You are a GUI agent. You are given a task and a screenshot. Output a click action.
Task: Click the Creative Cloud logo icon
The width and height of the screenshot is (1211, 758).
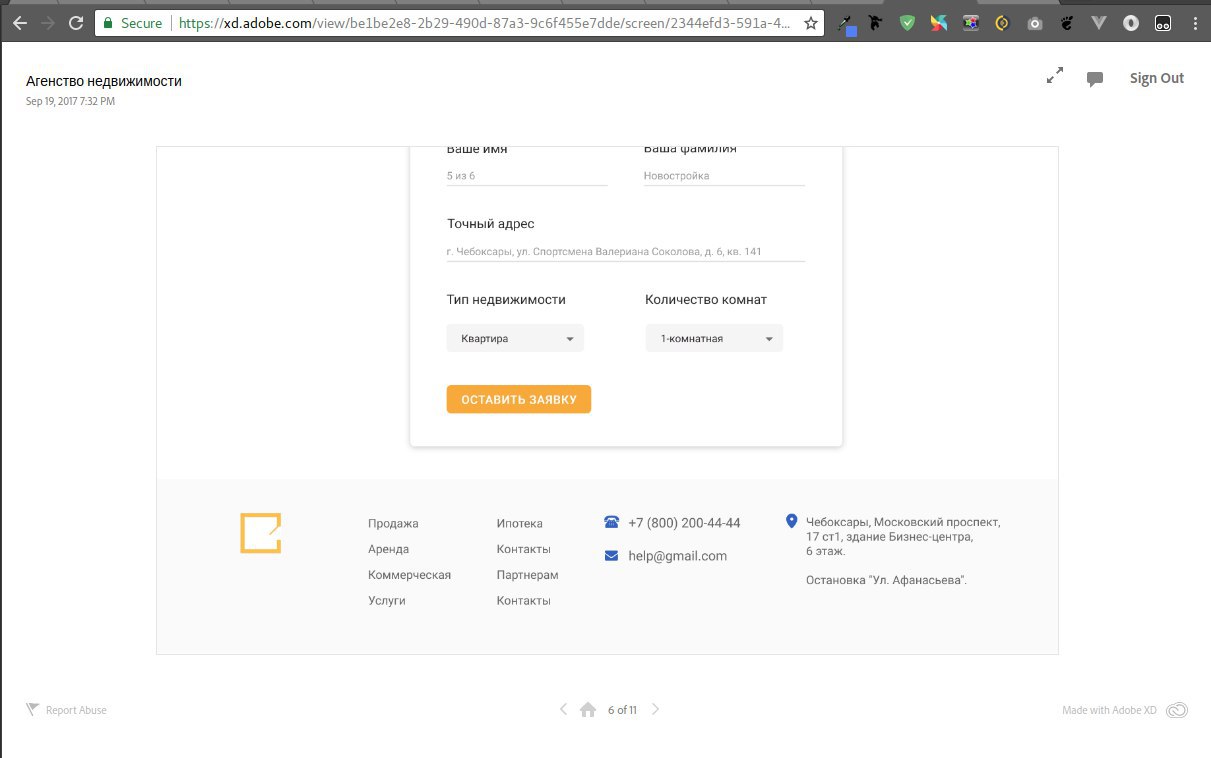click(1177, 710)
